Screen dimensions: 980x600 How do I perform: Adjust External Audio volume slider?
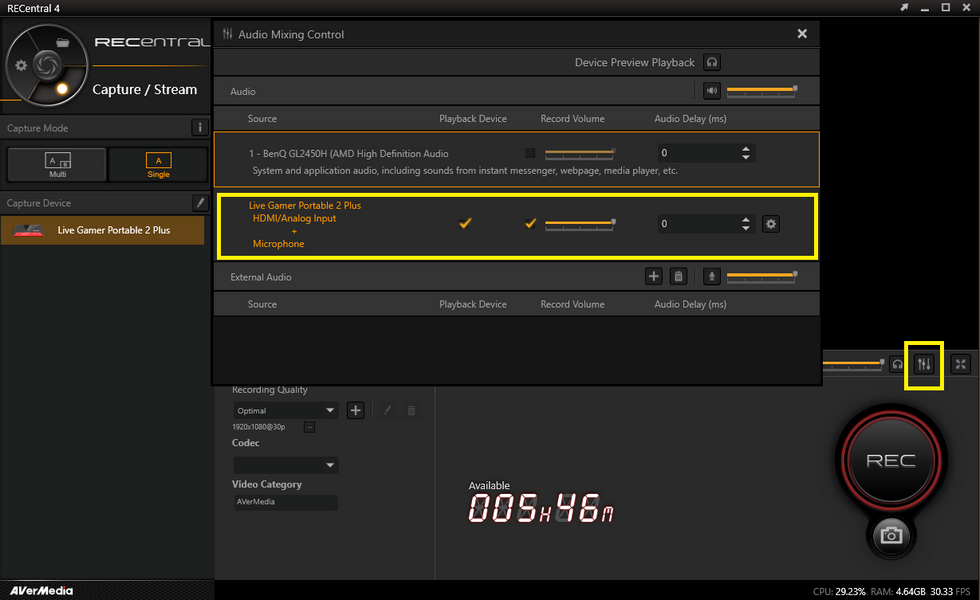click(761, 276)
